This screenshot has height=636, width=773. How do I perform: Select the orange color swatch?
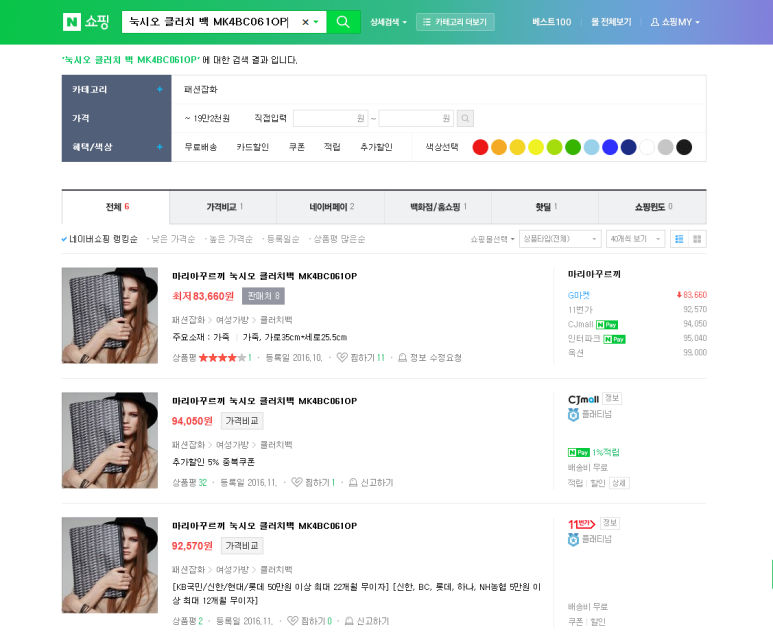(499, 147)
